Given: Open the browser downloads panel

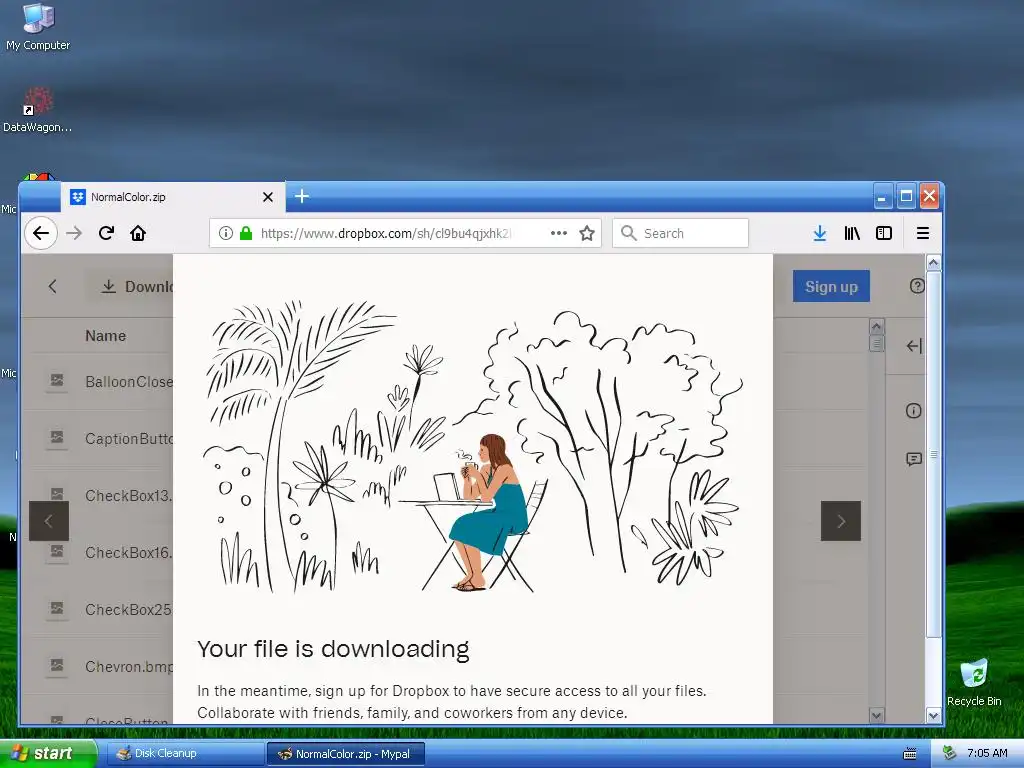Looking at the screenshot, I should click(820, 233).
